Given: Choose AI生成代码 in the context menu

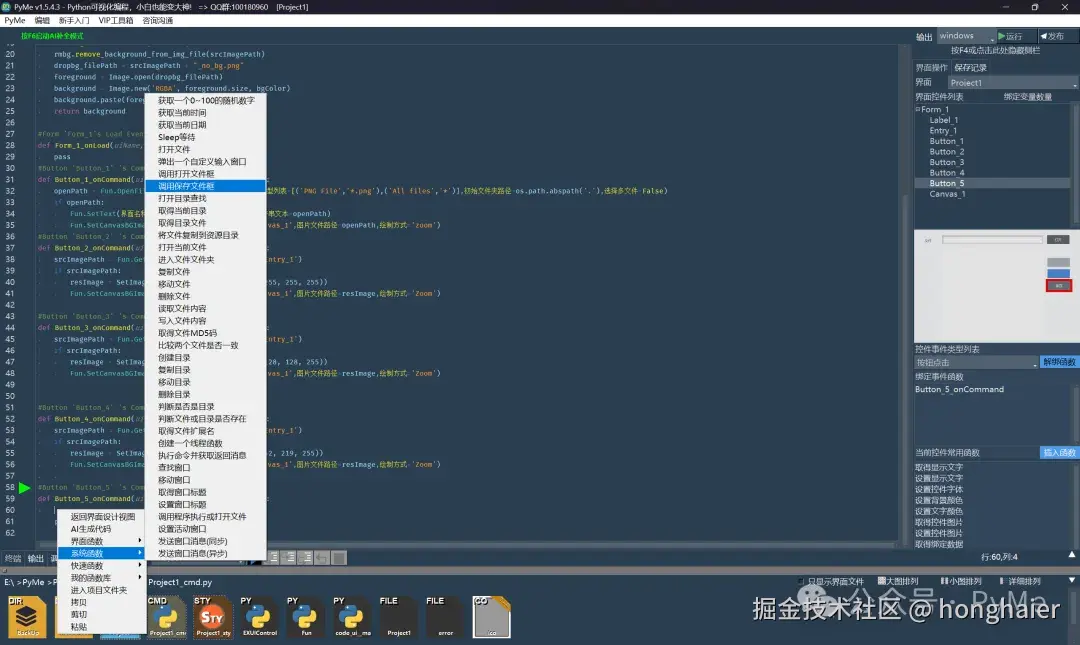Looking at the screenshot, I should click(101, 529).
